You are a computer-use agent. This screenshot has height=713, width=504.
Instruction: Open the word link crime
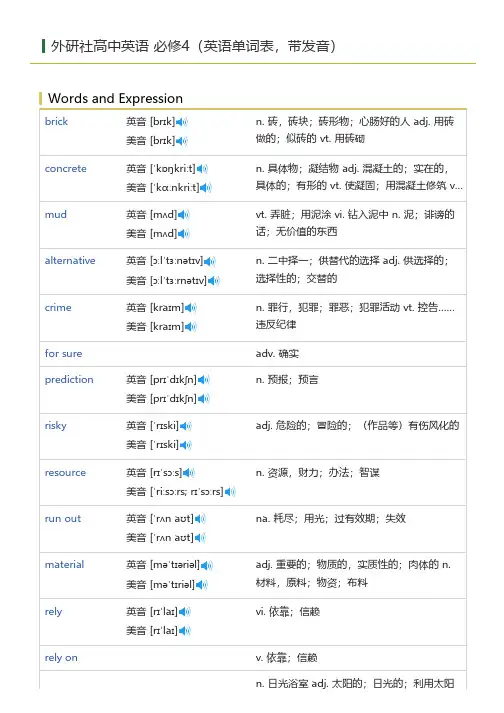58,308
